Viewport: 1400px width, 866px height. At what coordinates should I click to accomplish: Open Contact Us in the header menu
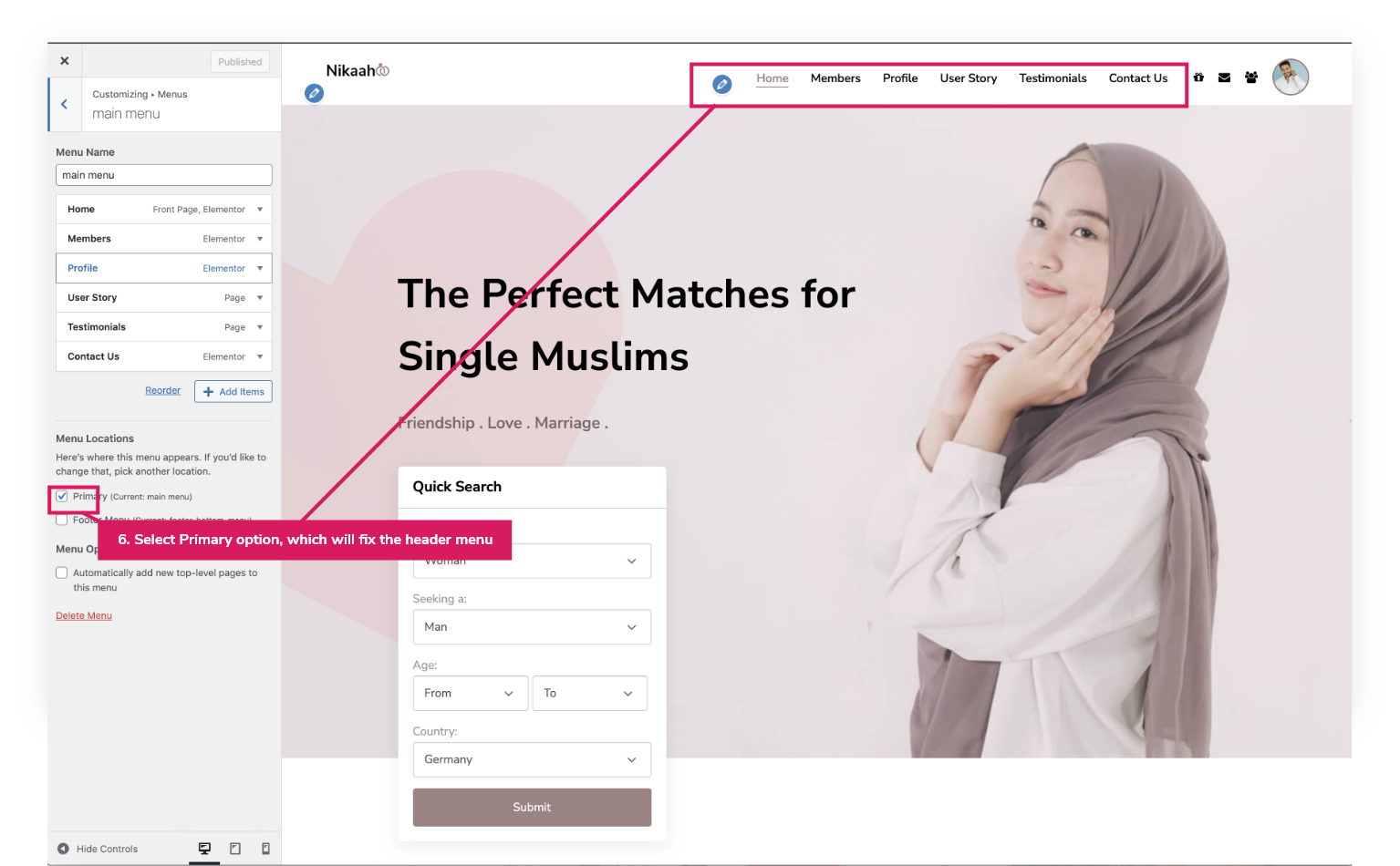1138,78
